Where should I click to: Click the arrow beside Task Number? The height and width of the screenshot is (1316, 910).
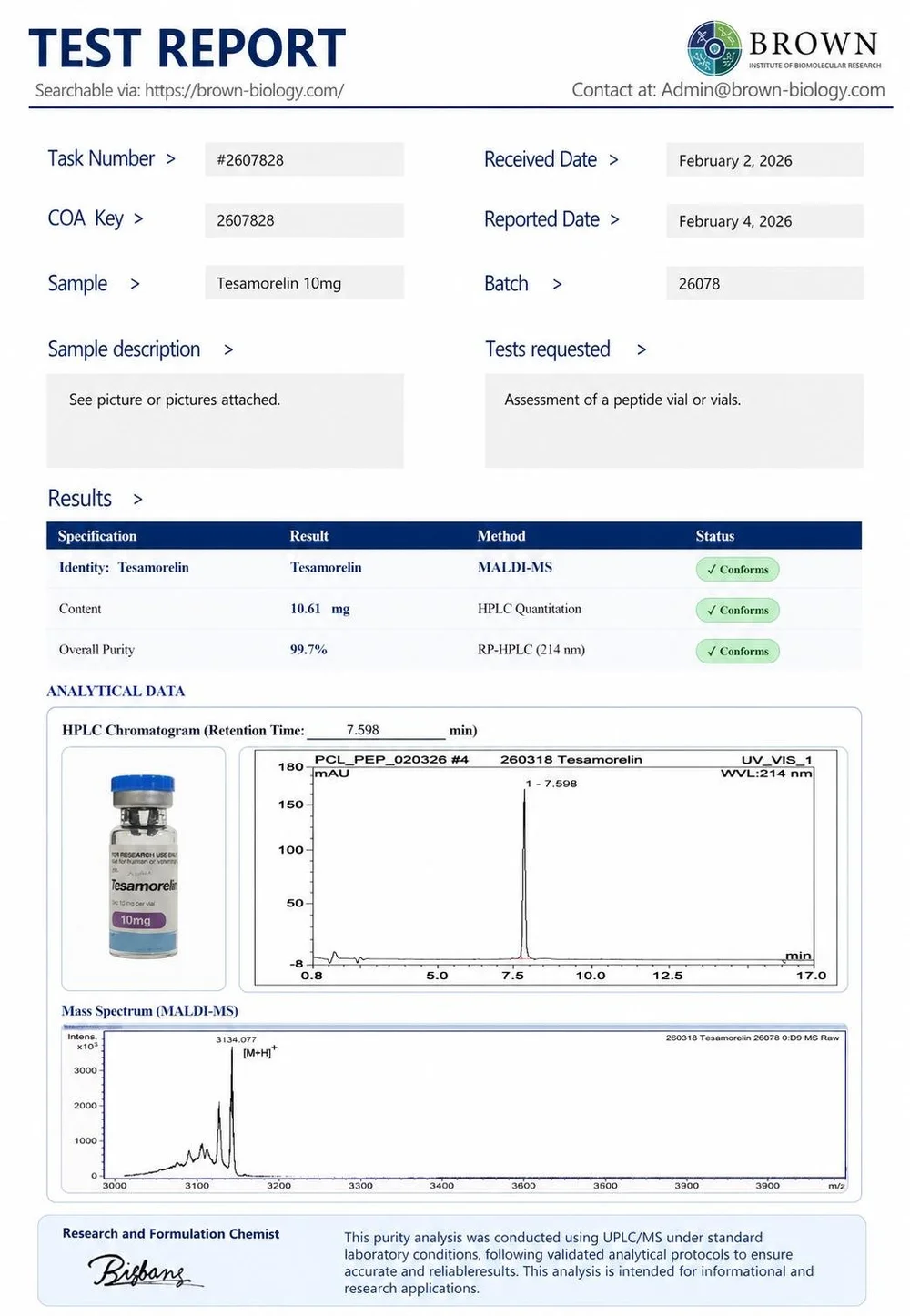click(170, 159)
